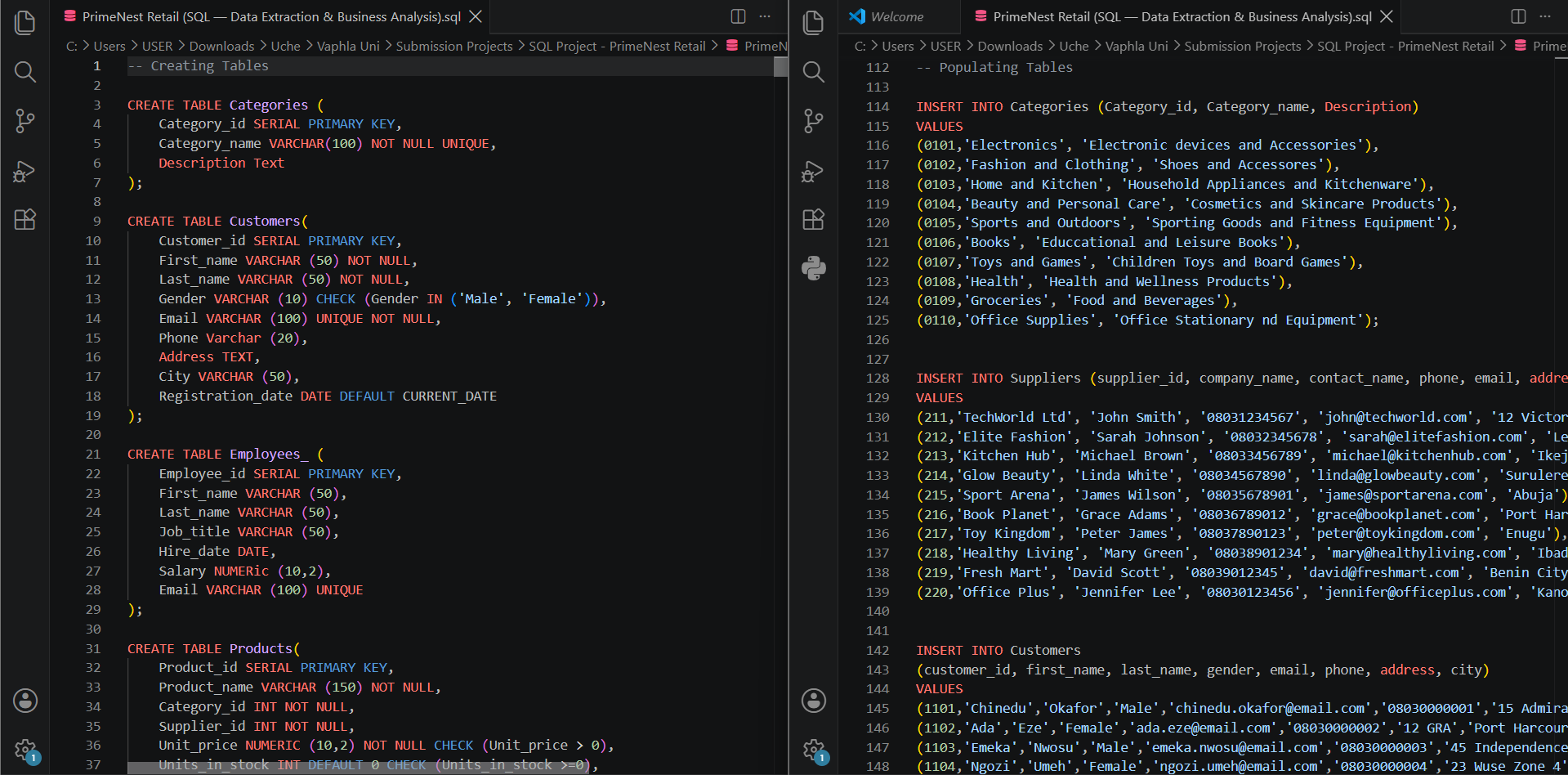Open the 'Vaphla Uni' breadcrumb in the left window
Screen dimensions: 1568x775
[x=348, y=47]
